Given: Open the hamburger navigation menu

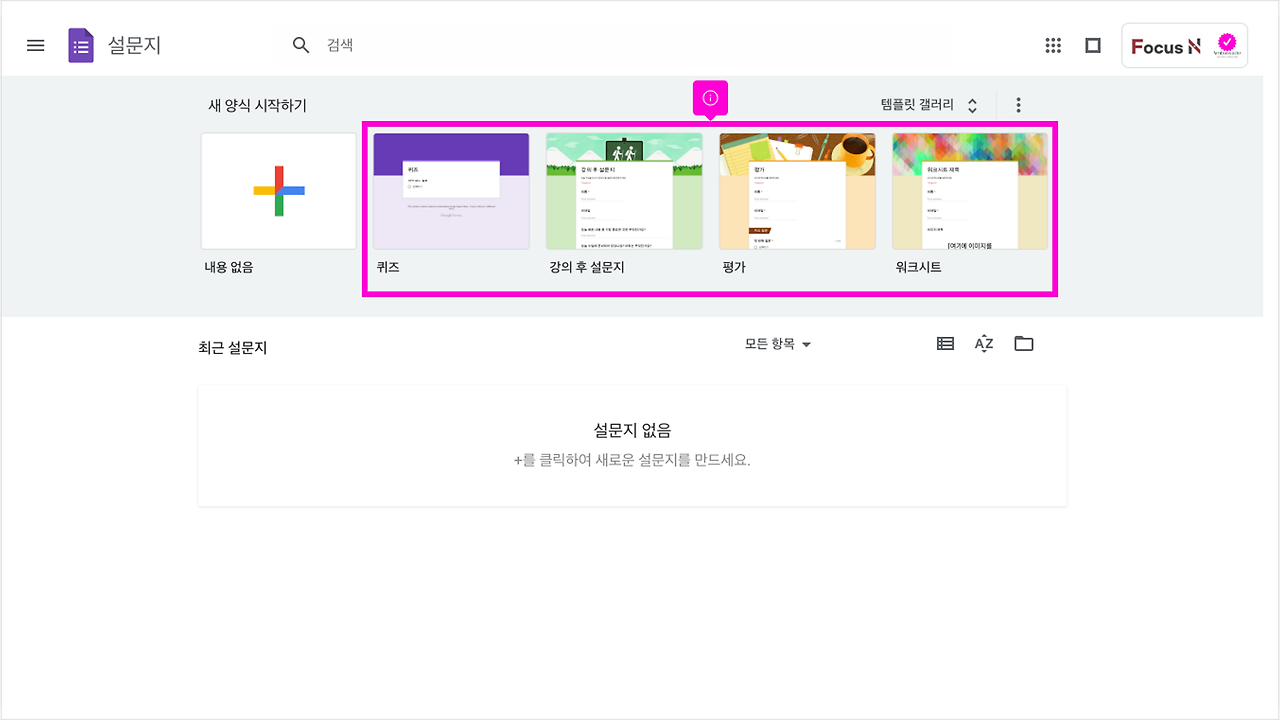Looking at the screenshot, I should tap(35, 44).
